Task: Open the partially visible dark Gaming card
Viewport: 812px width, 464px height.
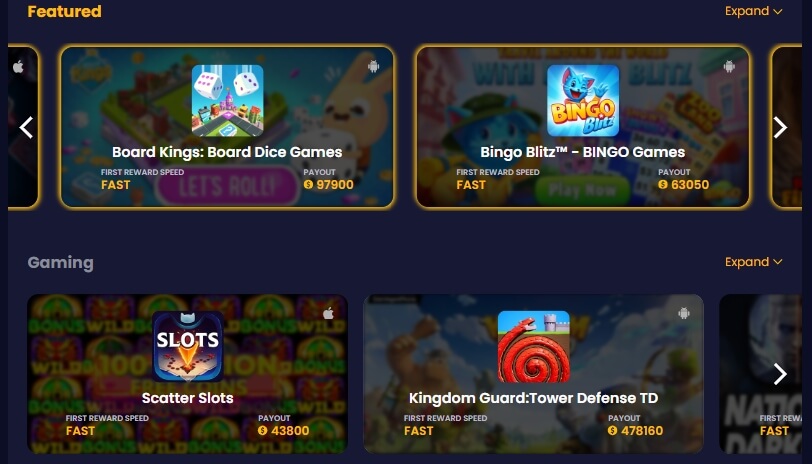Action: coord(760,374)
